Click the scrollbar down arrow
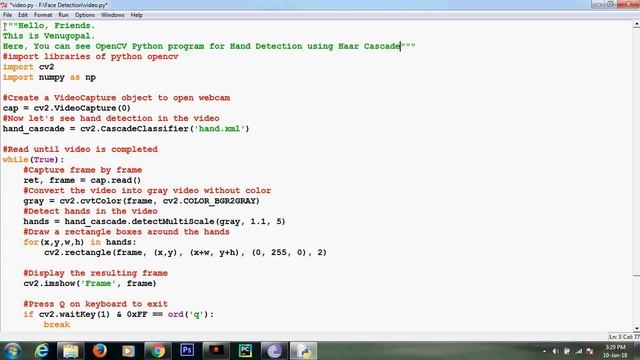The height and width of the screenshot is (360, 640). click(x=636, y=329)
